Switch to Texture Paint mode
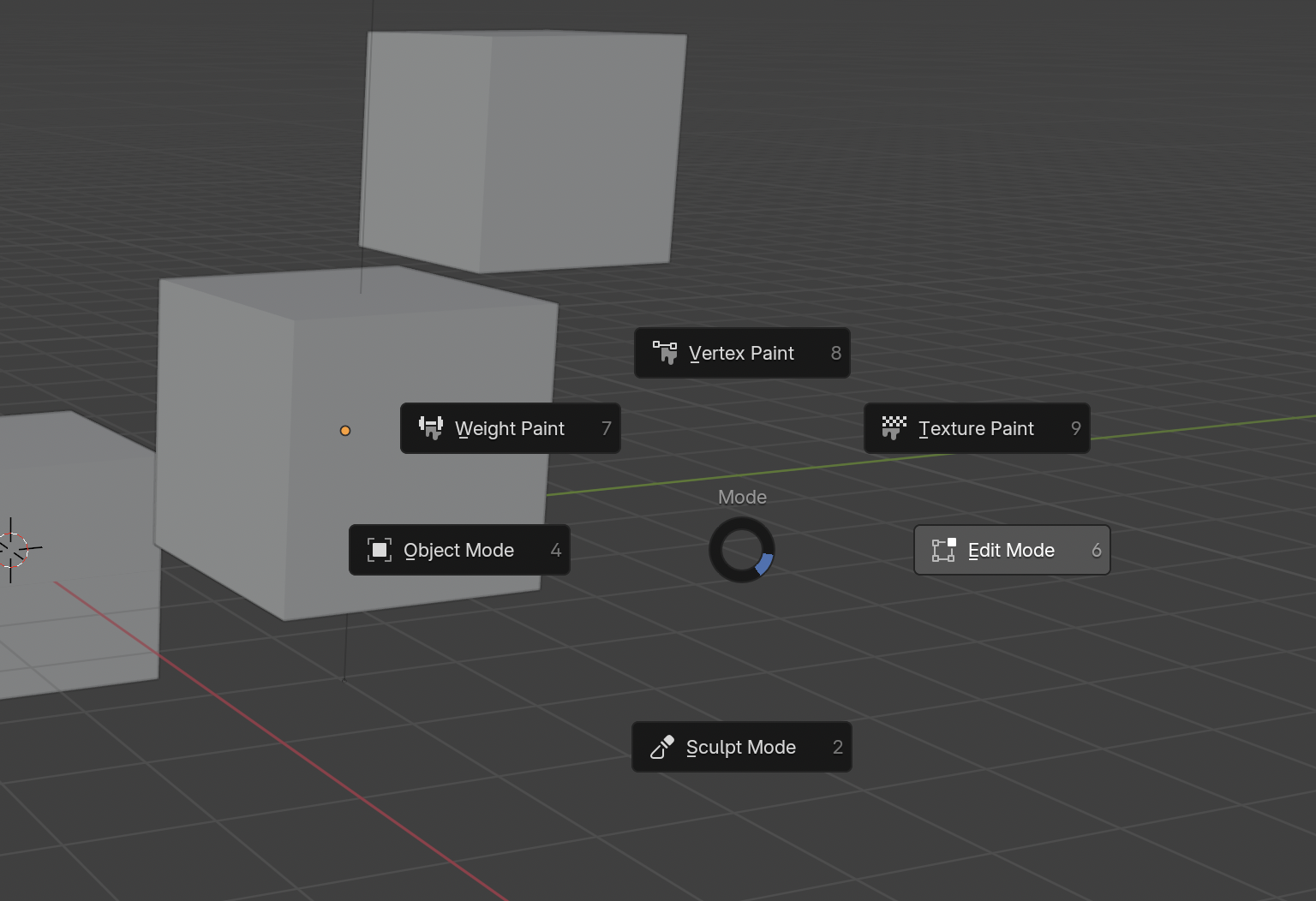This screenshot has width=1316, height=901. coord(977,428)
